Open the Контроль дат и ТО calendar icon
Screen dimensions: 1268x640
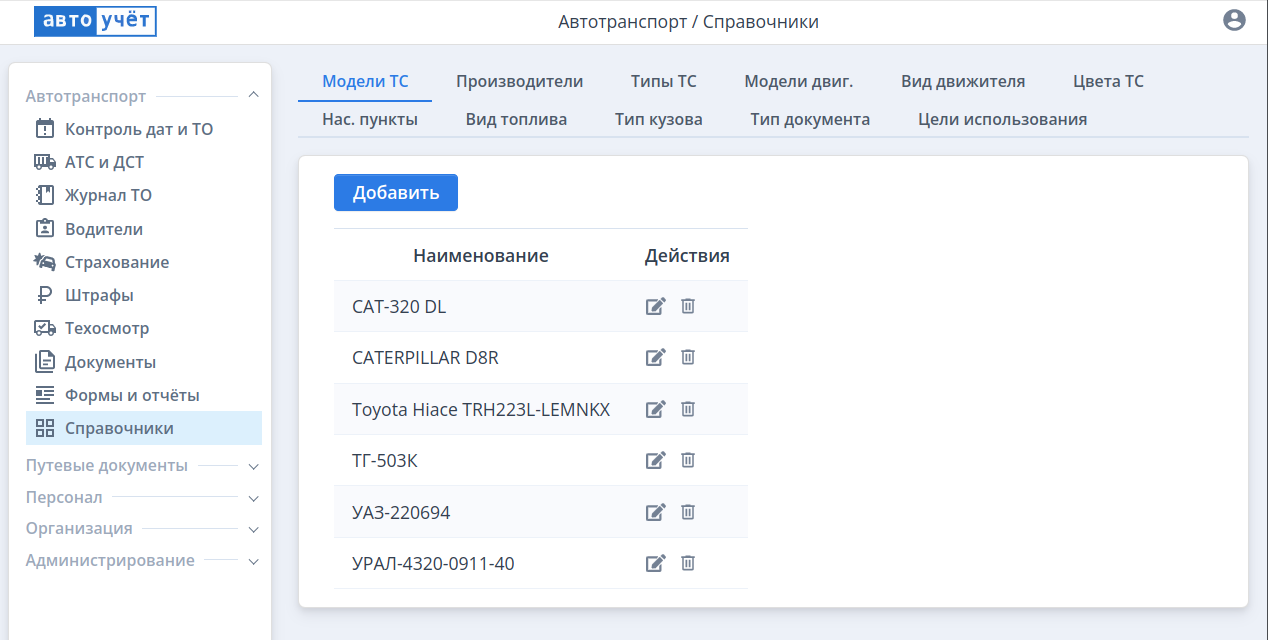(x=44, y=128)
